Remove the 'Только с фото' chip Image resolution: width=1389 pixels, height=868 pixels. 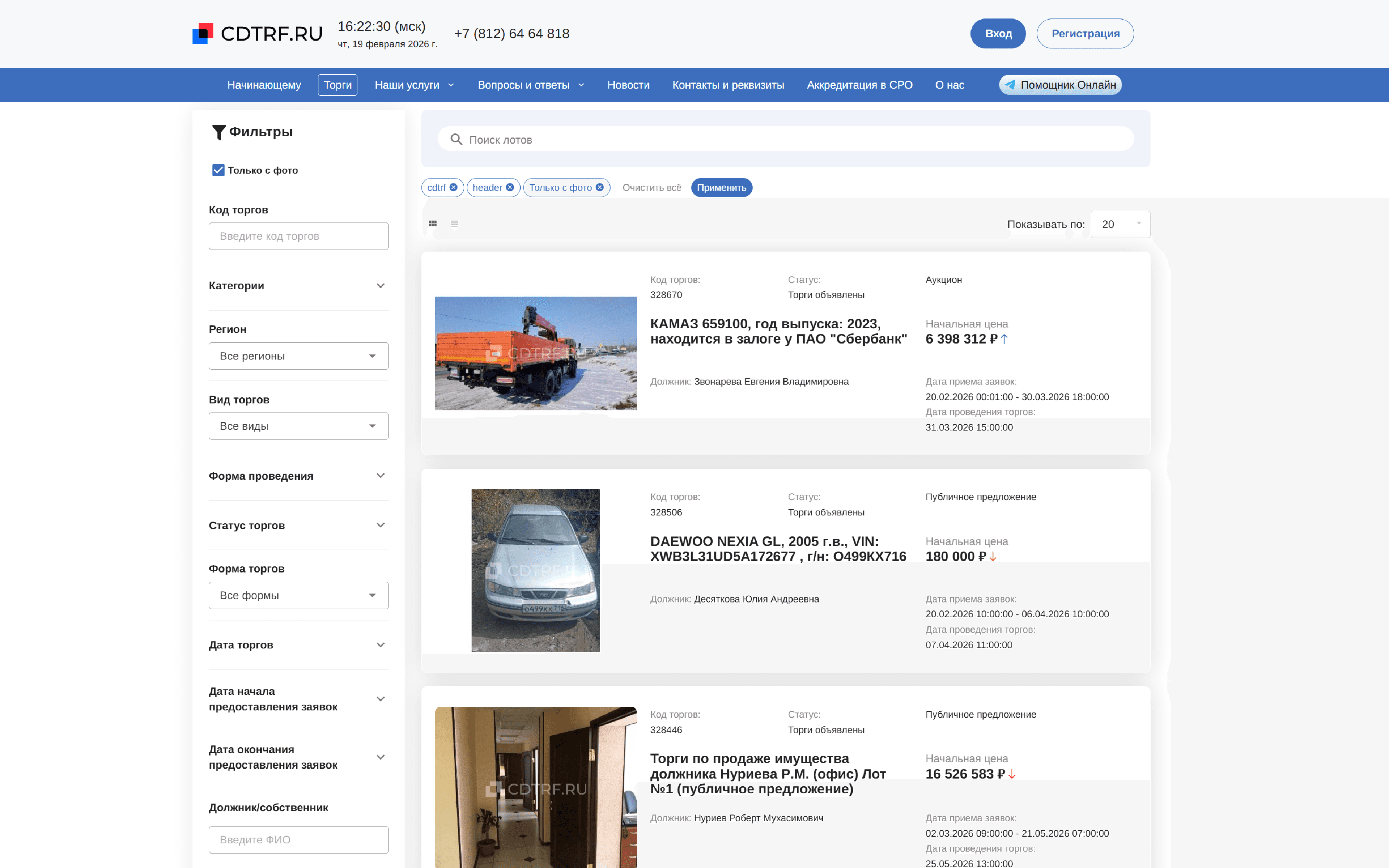point(600,187)
